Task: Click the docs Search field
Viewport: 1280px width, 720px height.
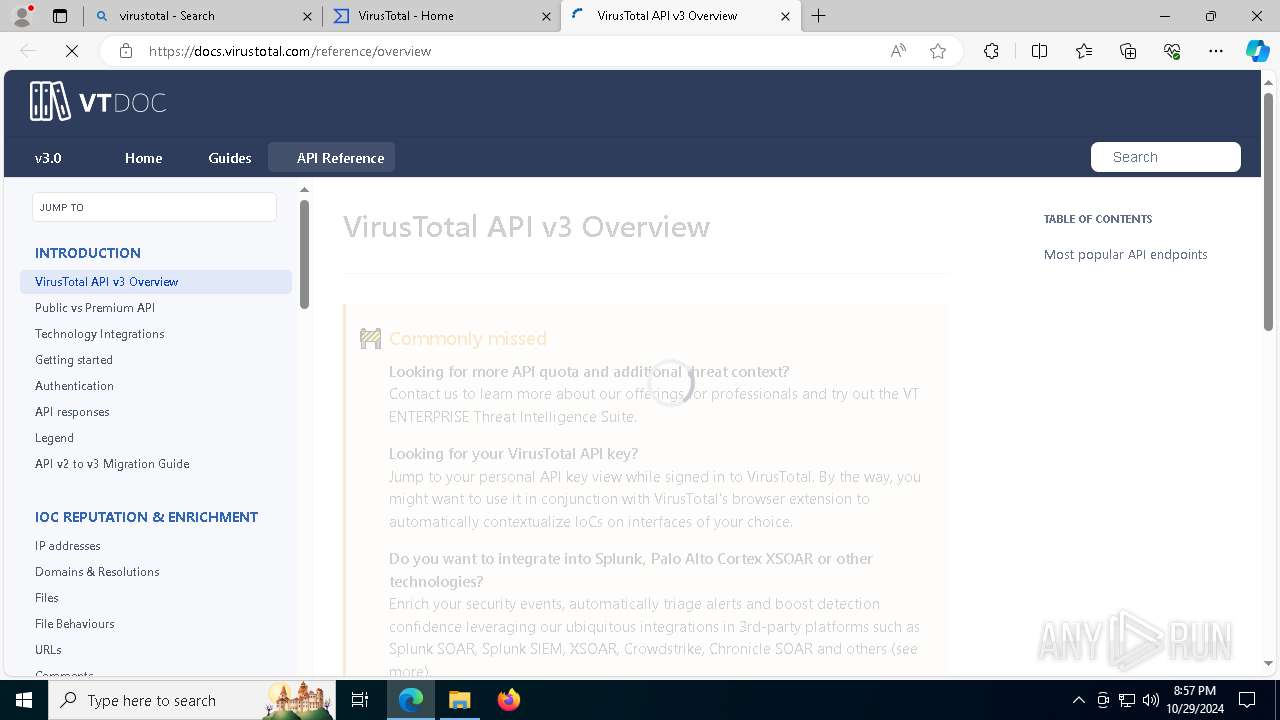Action: 1166,157
